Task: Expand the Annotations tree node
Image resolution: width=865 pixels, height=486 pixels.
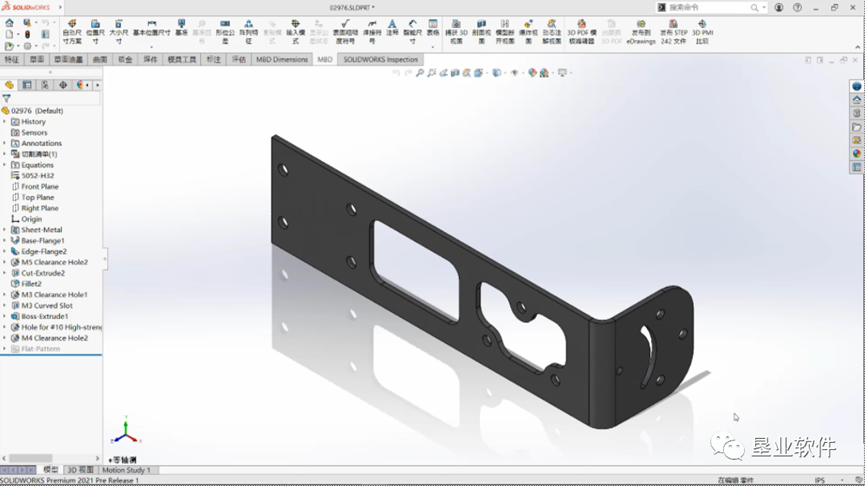Action: (5, 143)
